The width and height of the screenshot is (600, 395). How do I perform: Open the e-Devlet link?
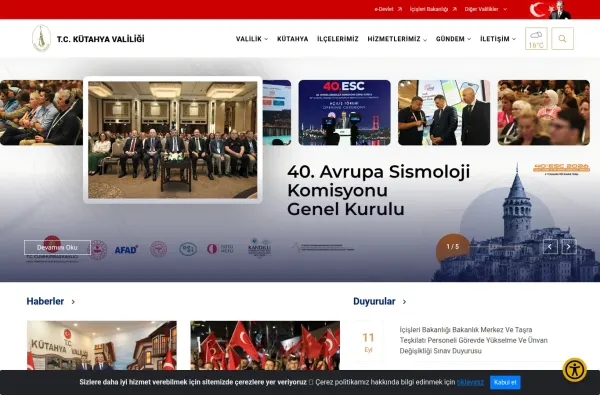(384, 9)
